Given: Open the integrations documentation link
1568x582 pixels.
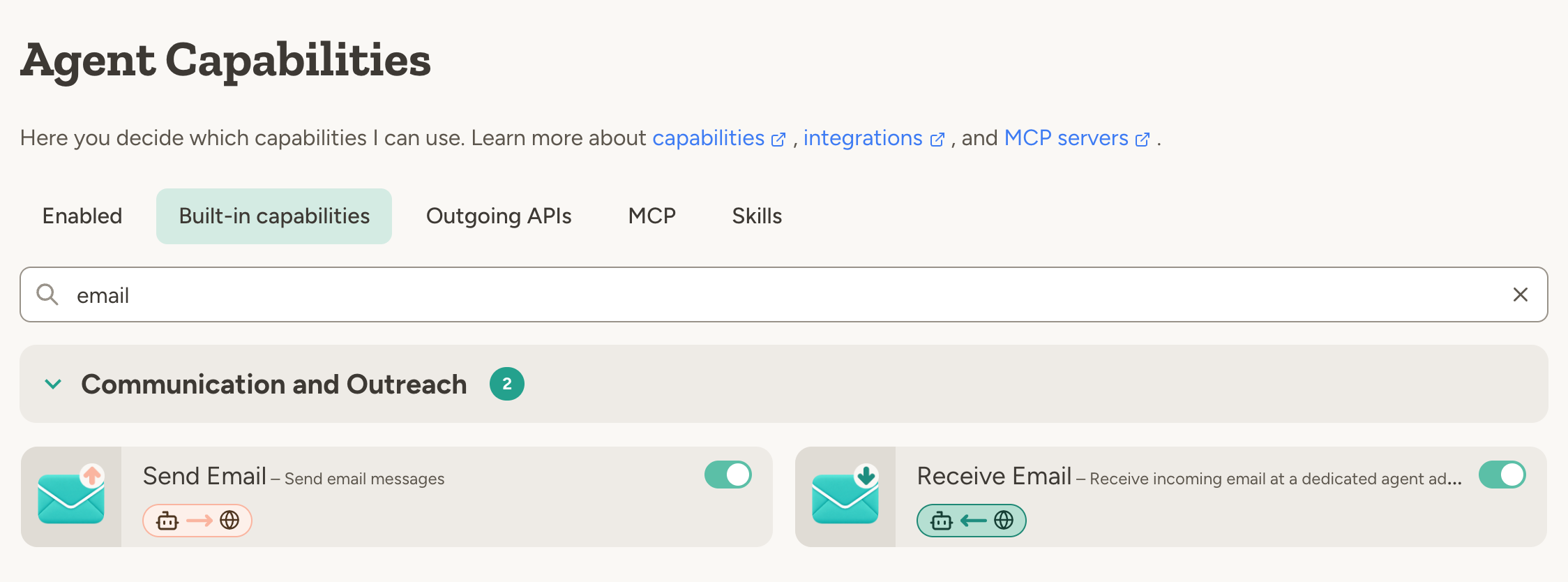Looking at the screenshot, I should [874, 138].
